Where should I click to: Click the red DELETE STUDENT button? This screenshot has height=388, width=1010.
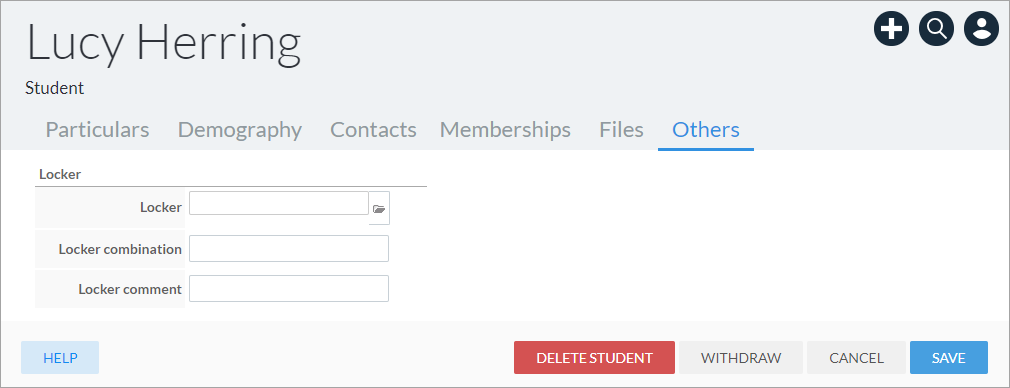click(595, 358)
